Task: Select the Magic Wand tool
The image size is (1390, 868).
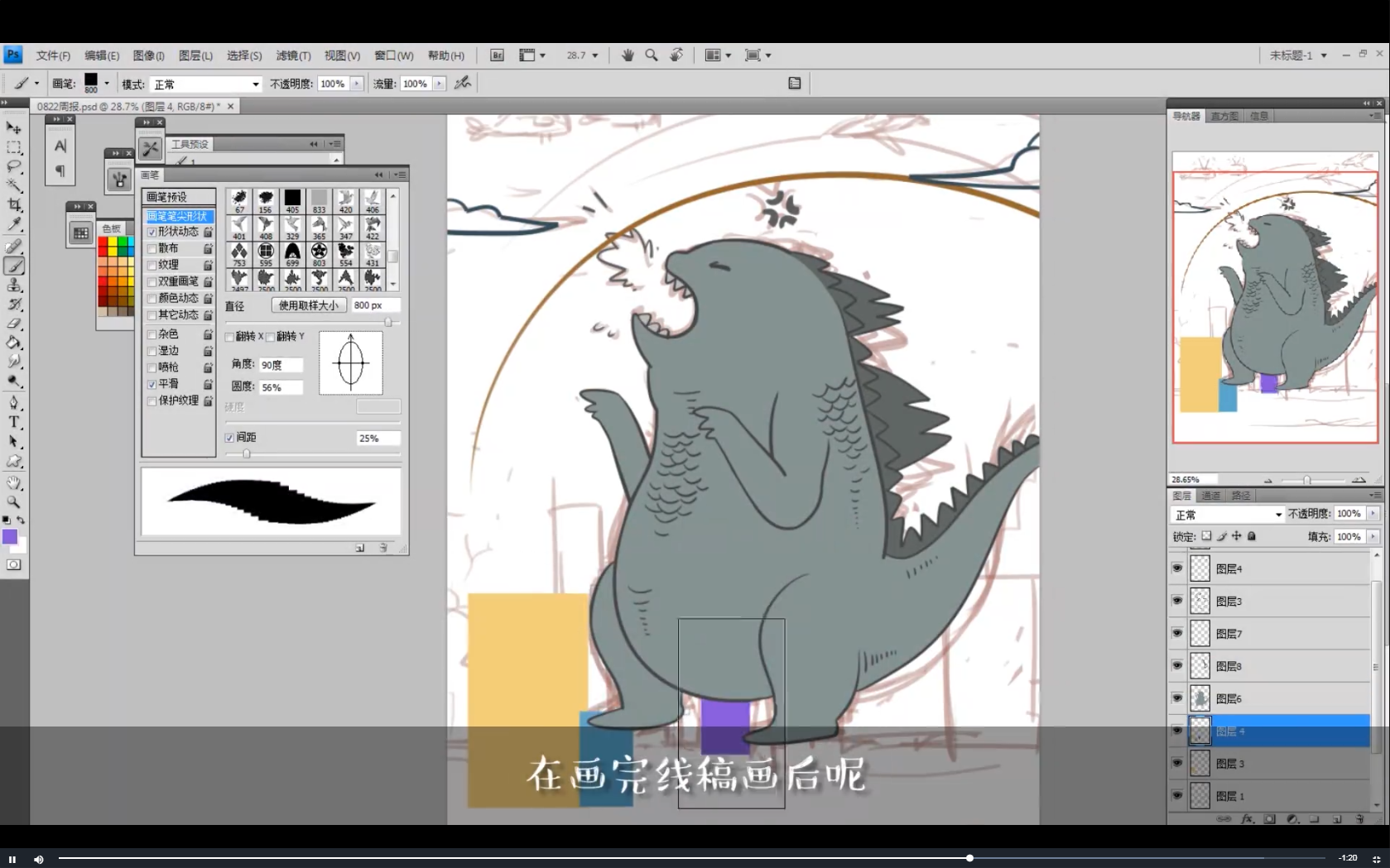Action: (x=14, y=186)
